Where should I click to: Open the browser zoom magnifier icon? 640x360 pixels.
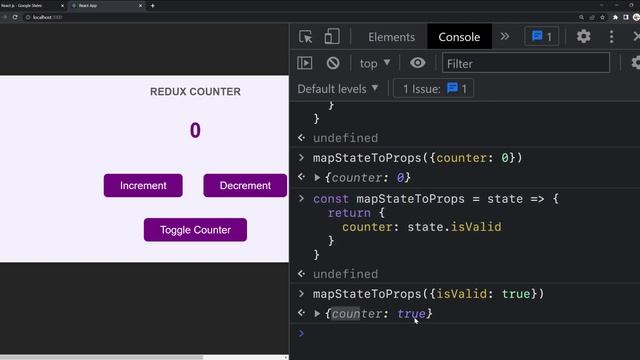(581, 17)
